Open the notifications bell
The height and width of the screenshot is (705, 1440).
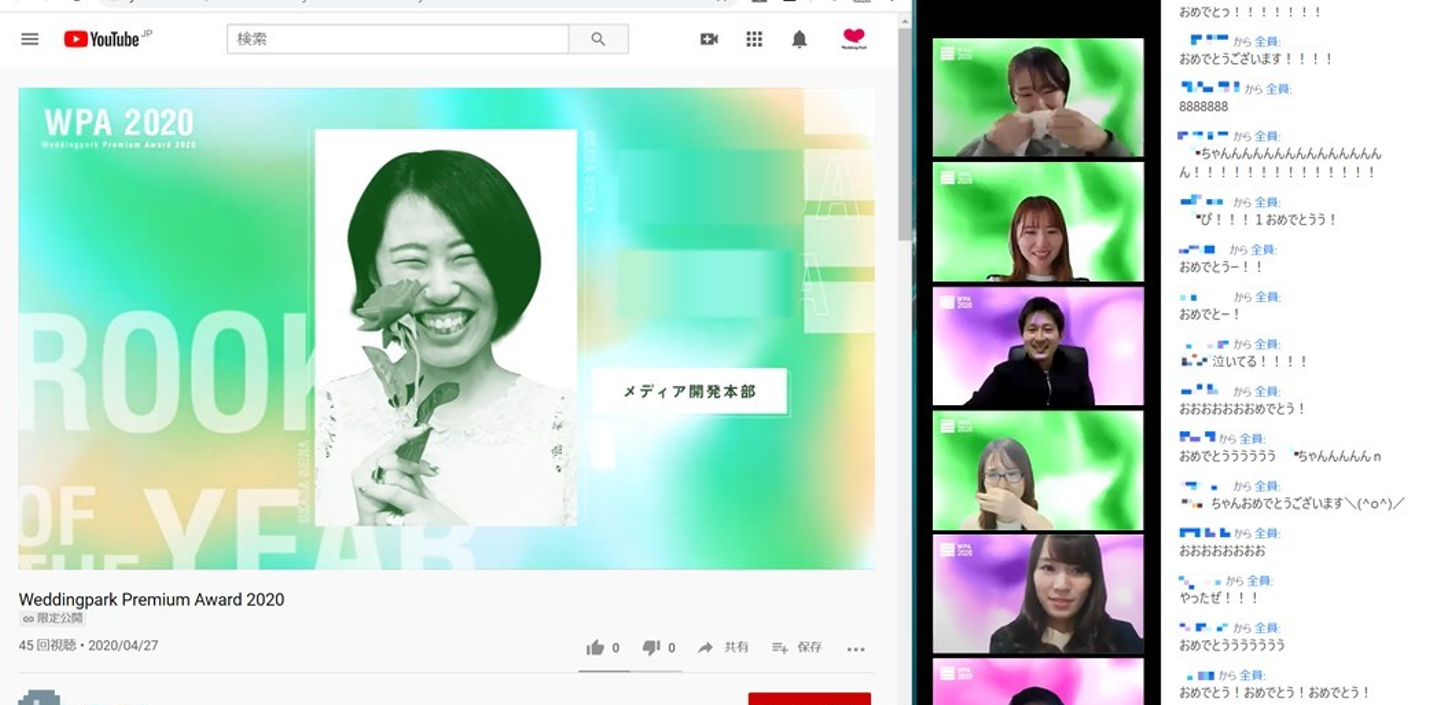tap(799, 39)
